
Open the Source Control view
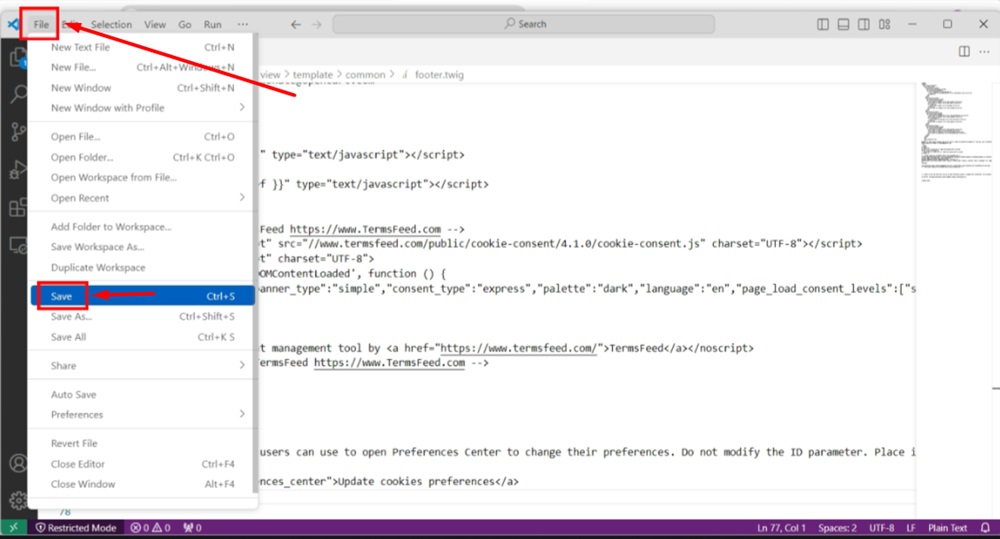[18, 132]
